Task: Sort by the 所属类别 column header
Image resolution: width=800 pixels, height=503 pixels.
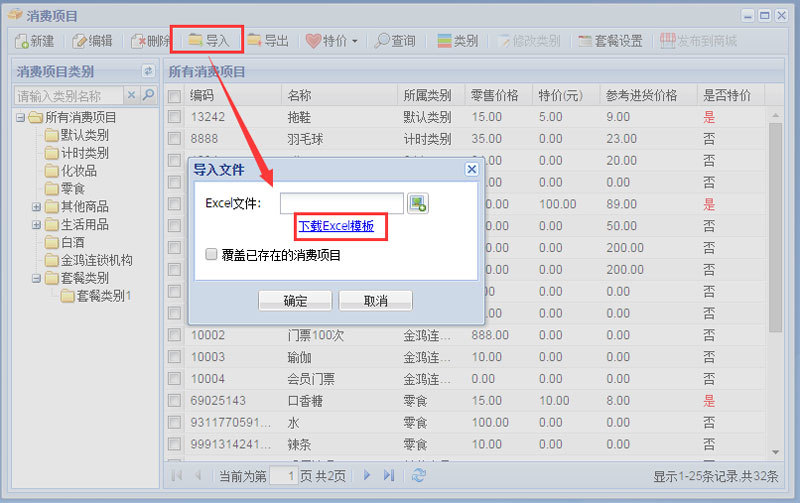Action: [x=431, y=95]
